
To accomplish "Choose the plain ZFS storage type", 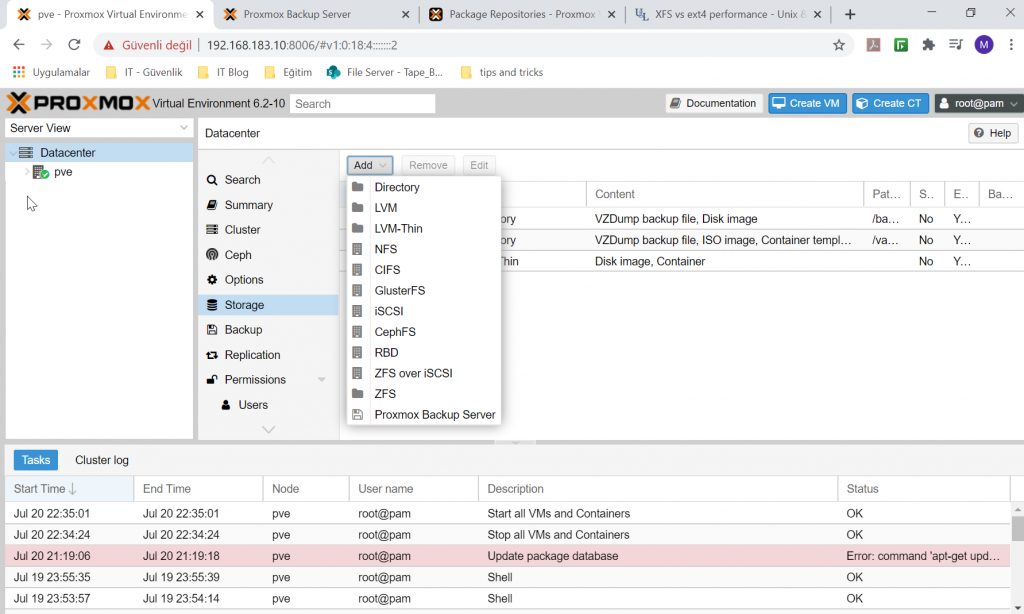I will pos(424,394).
